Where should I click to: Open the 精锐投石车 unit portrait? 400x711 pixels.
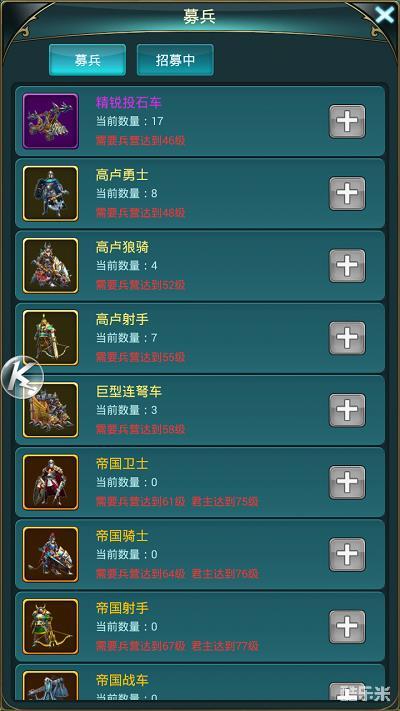click(x=50, y=122)
